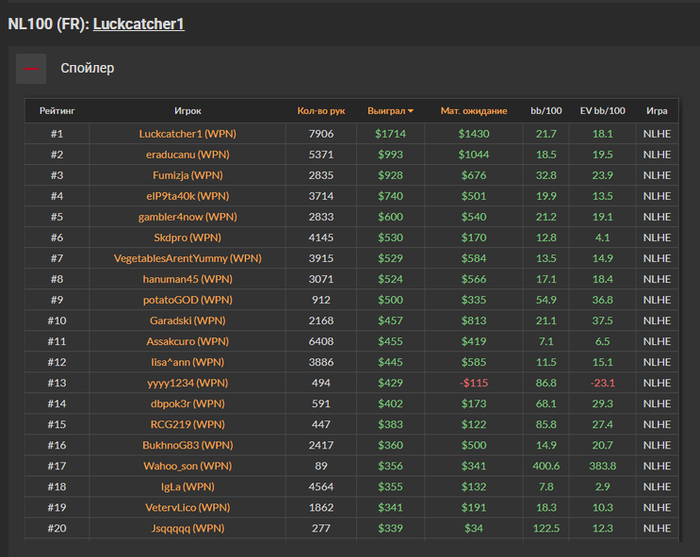Open player potatoGOD (WPN)

(x=188, y=300)
